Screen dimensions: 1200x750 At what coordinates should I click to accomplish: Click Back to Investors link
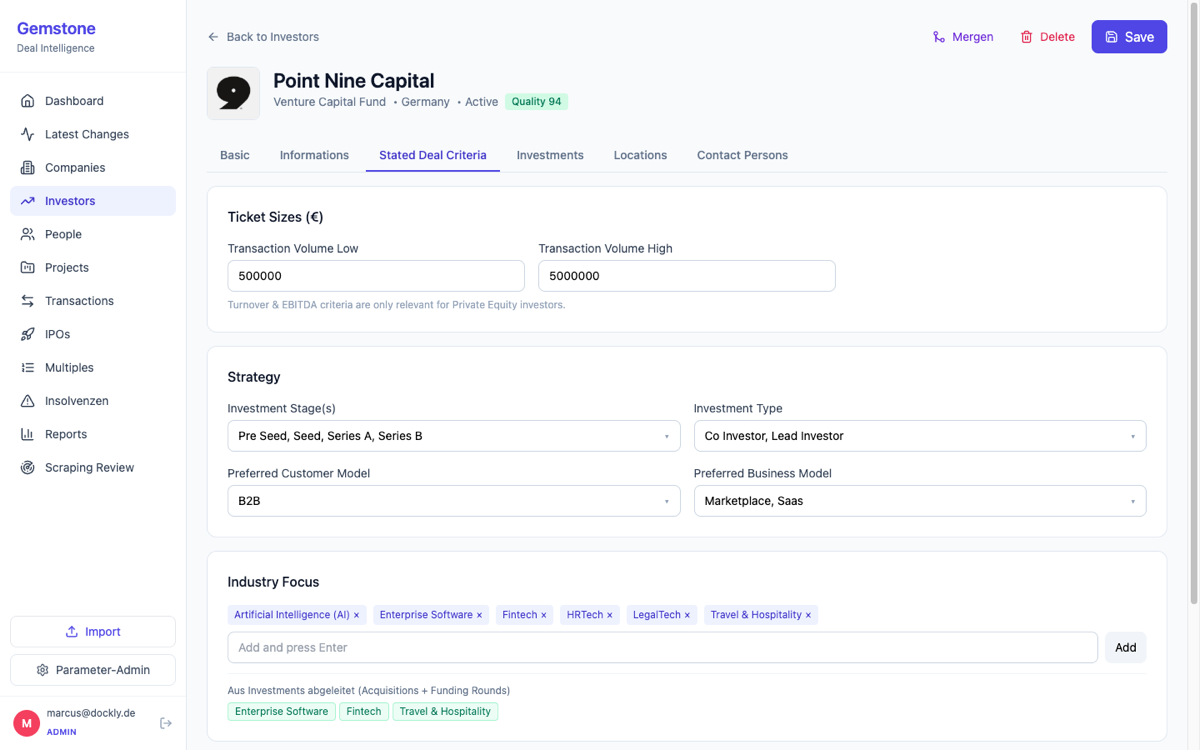(x=263, y=37)
